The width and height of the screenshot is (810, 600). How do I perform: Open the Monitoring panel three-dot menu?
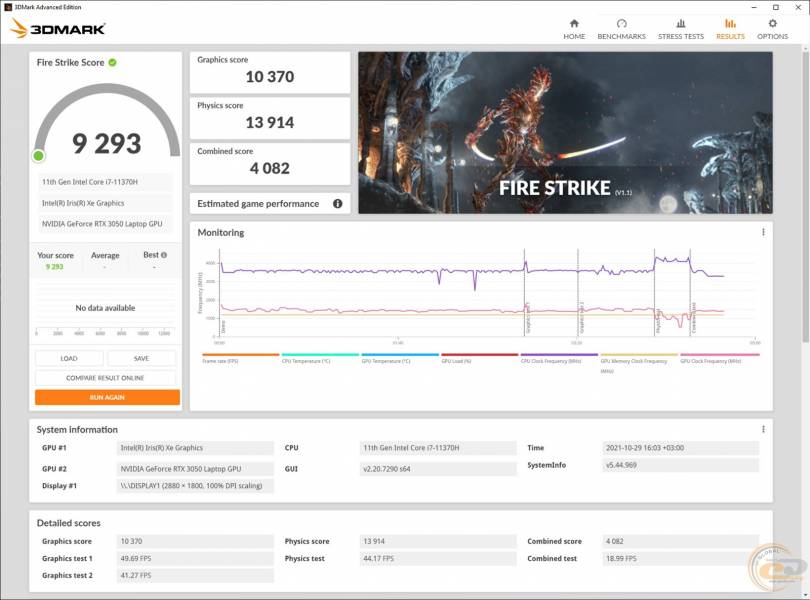(763, 233)
